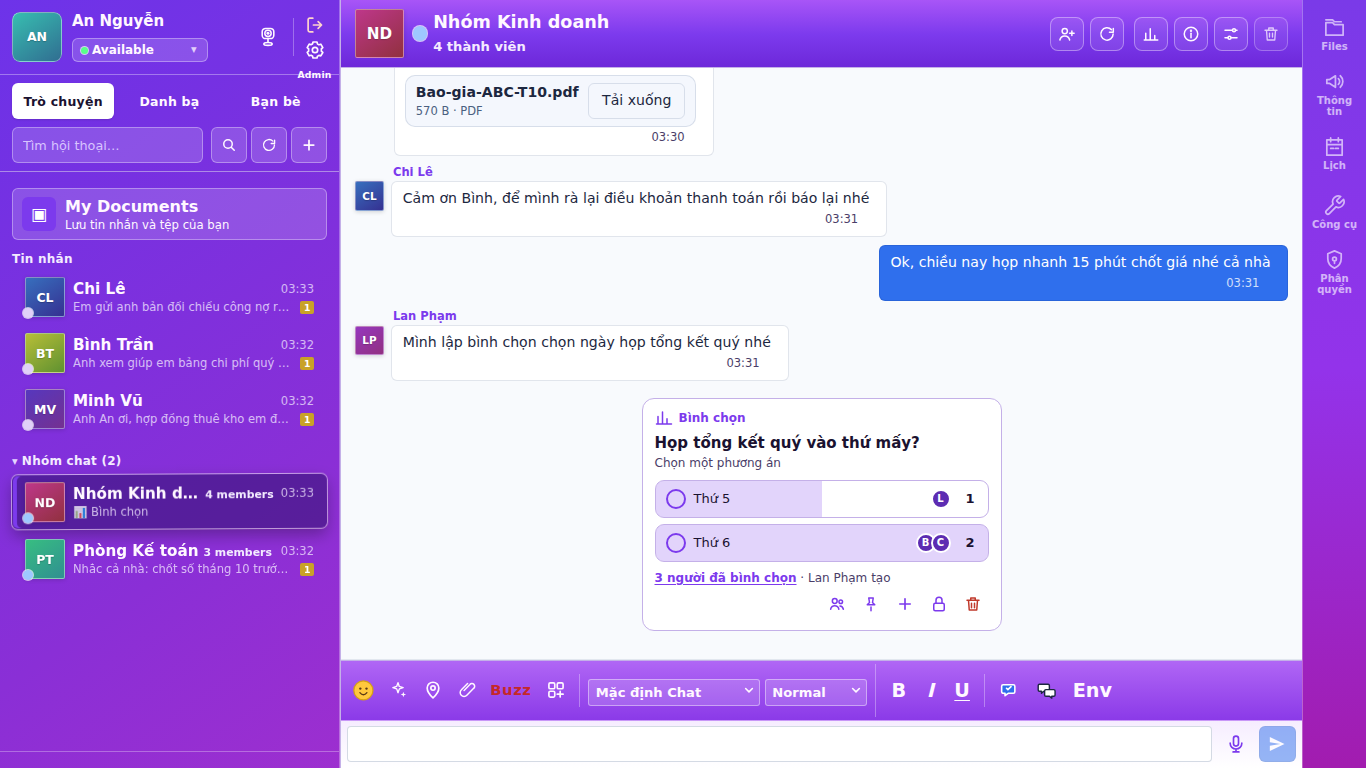
Task: Pin the poll message
Action: click(871, 604)
